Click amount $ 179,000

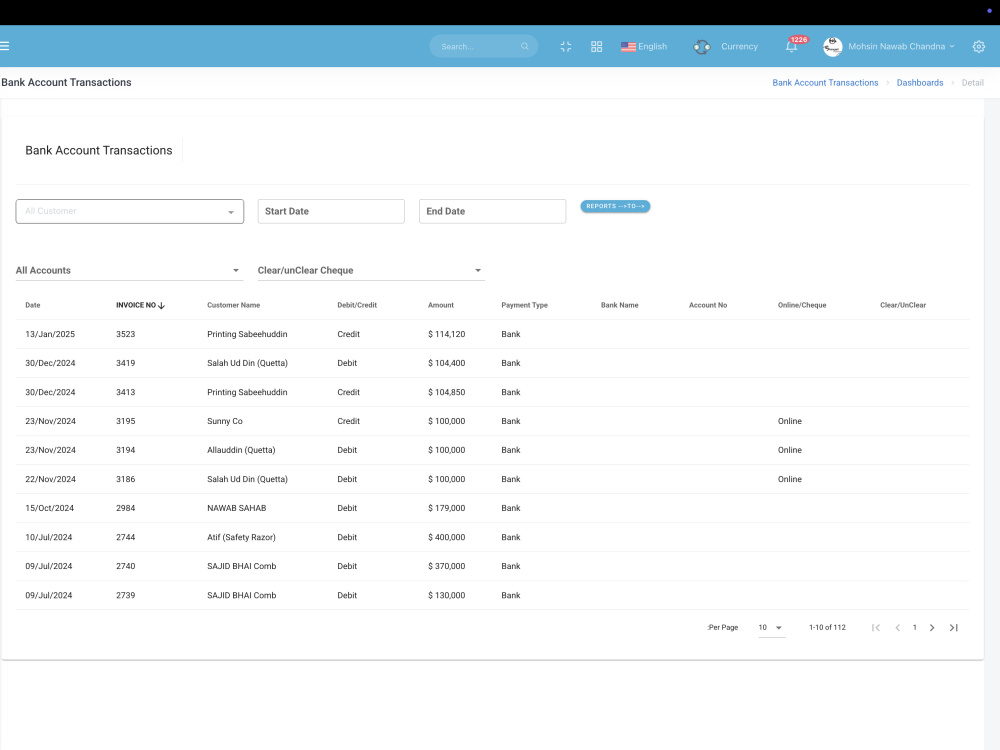pyautogui.click(x=446, y=508)
